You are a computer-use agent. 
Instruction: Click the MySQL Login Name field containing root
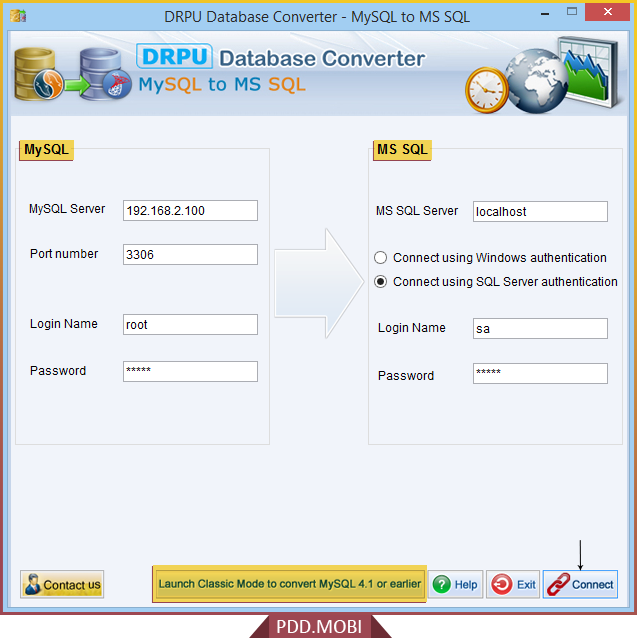pos(190,324)
